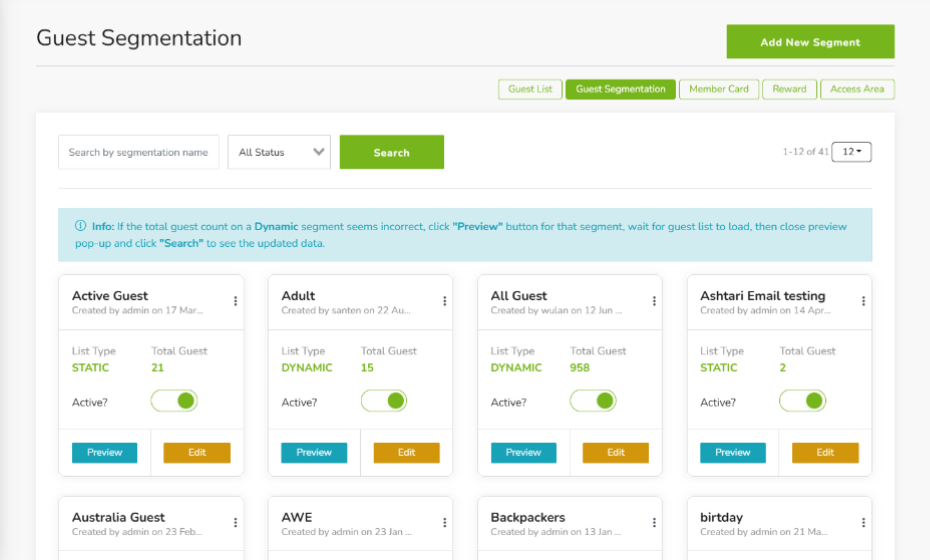
Task: Open the Adult card's three-dot menu
Action: pyautogui.click(x=444, y=301)
